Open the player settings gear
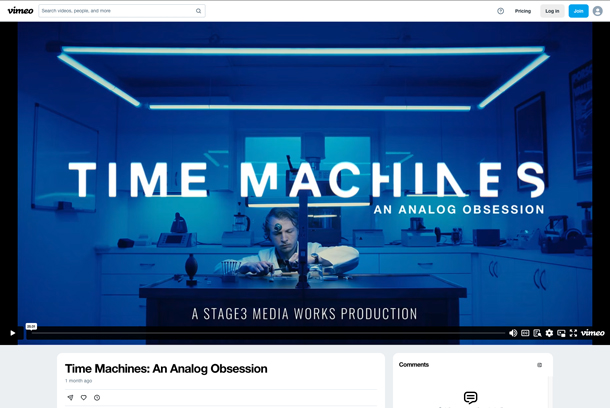Screen dimensions: 610x408 pyautogui.click(x=549, y=333)
